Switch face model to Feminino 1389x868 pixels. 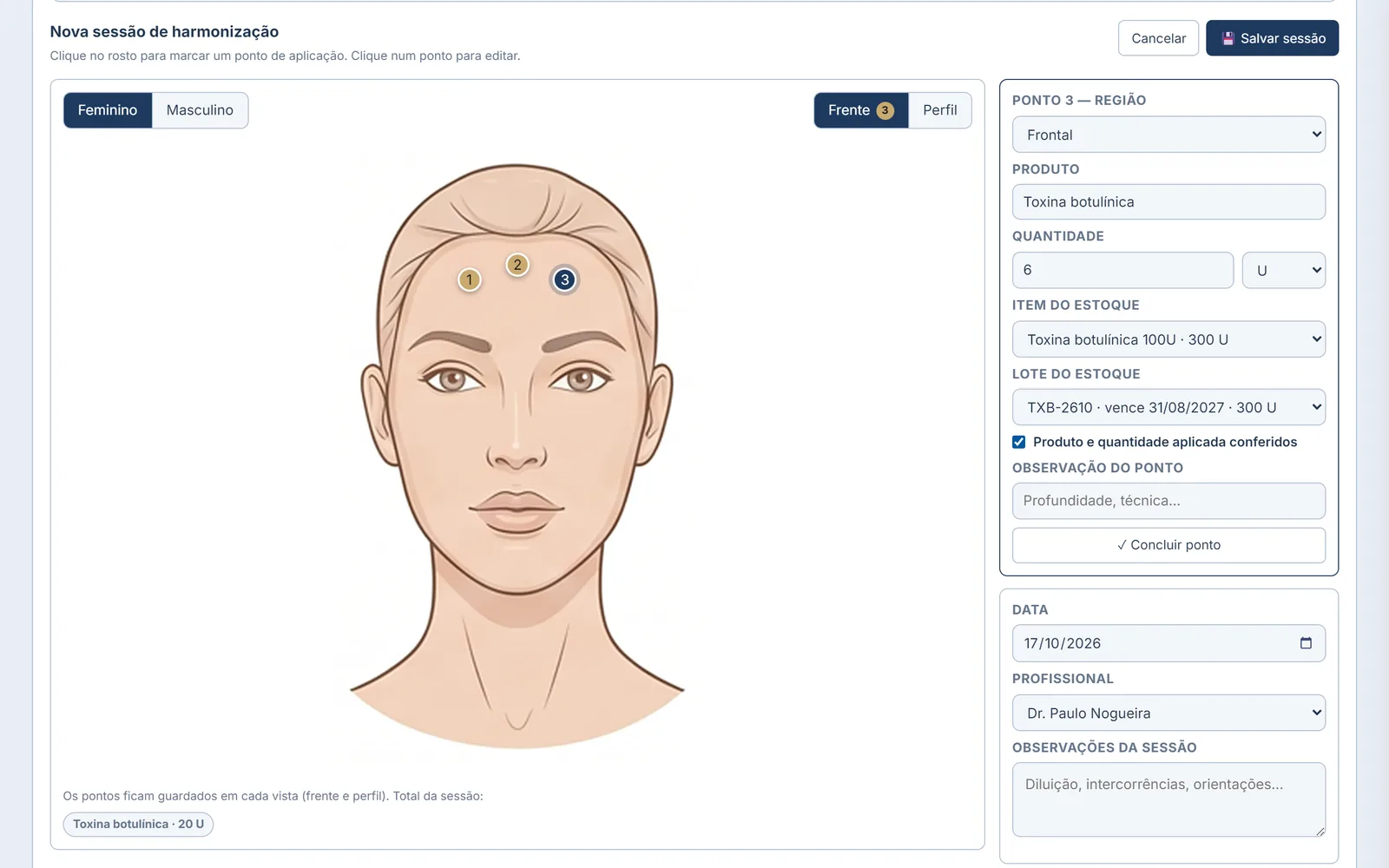108,110
